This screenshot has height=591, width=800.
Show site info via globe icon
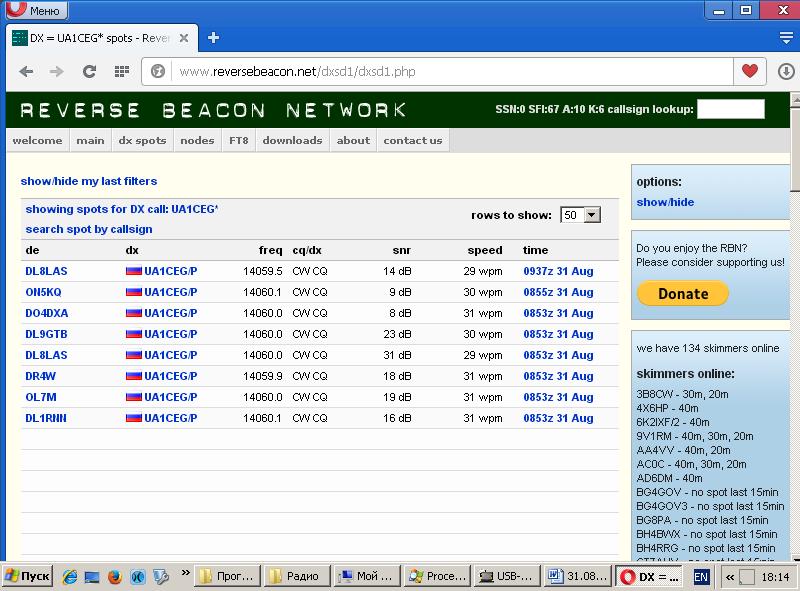(158, 71)
